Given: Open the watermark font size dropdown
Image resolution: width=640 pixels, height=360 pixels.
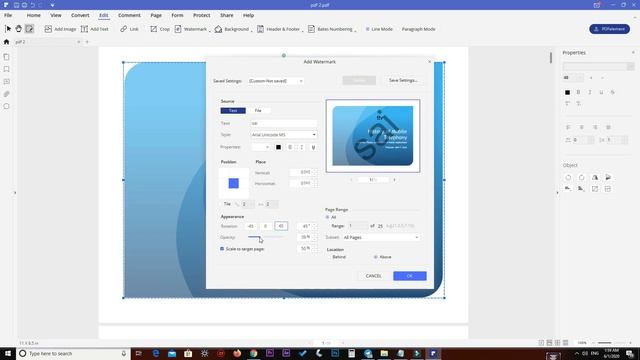Looking at the screenshot, I should [x=261, y=147].
